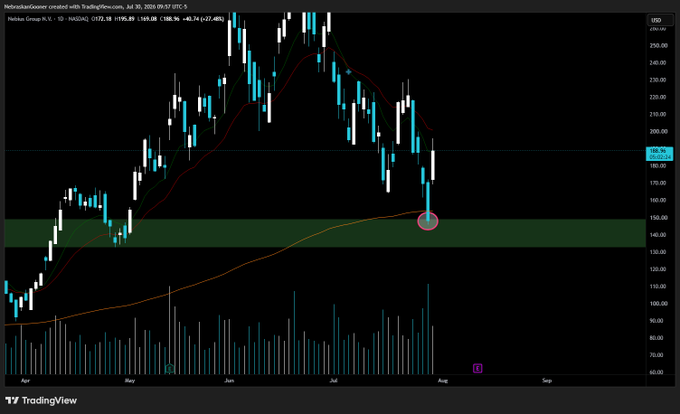The height and width of the screenshot is (414, 680).
Task: Click the TradingView logo
Action: tap(41, 401)
